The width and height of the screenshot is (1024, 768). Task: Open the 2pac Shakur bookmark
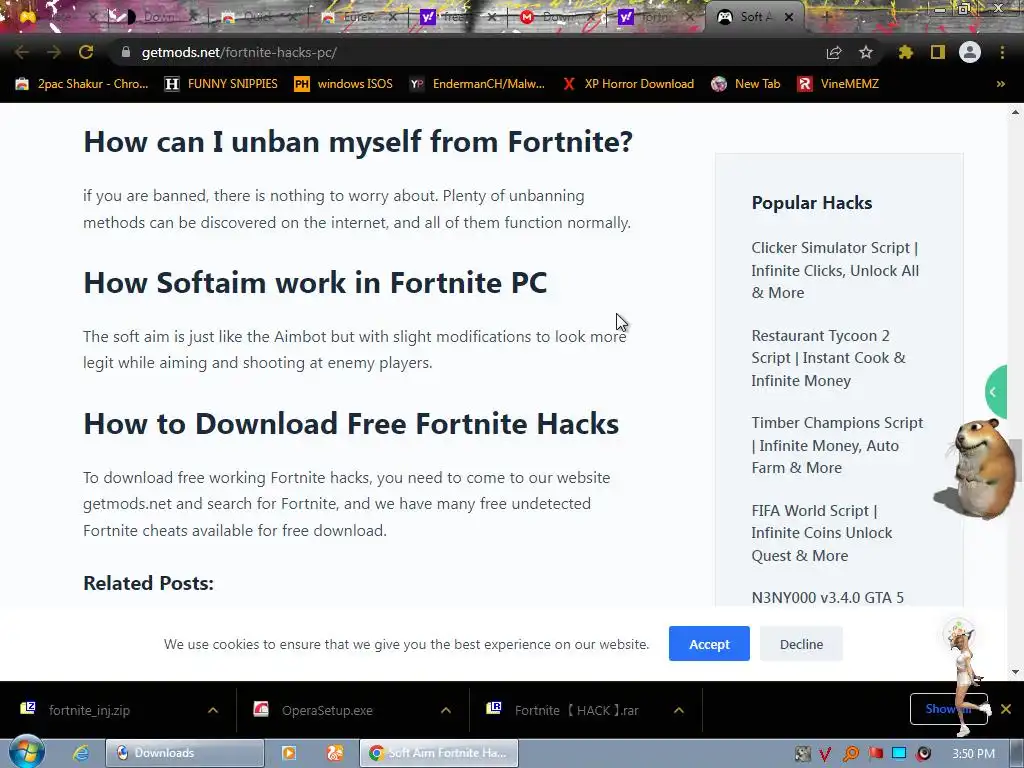(82, 84)
